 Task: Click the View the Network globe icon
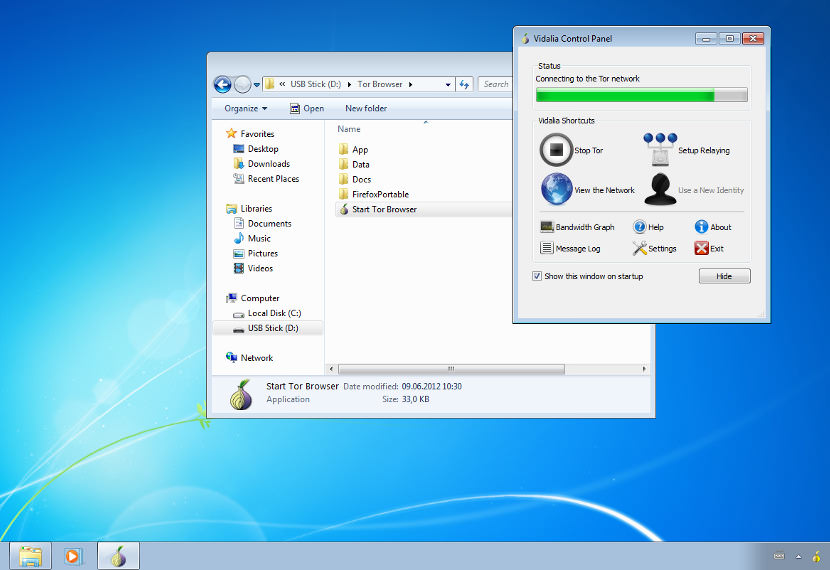[x=556, y=189]
